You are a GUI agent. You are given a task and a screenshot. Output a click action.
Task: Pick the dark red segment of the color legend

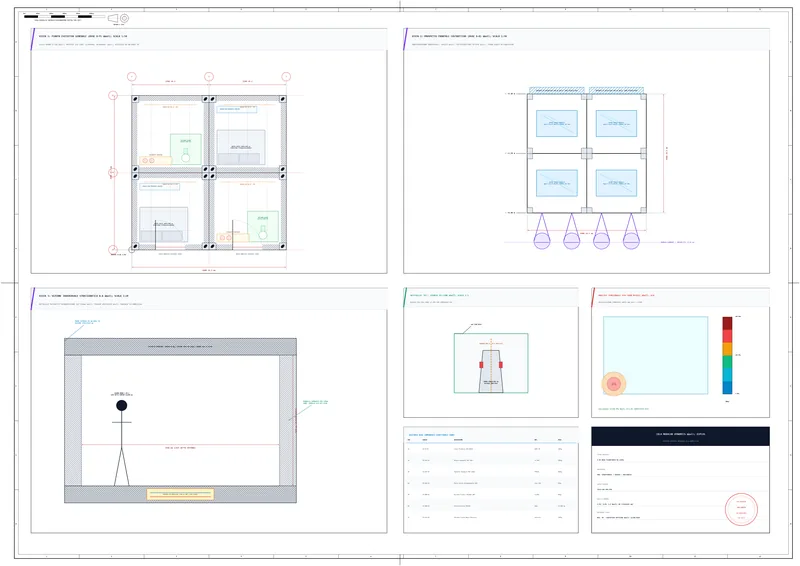click(727, 323)
